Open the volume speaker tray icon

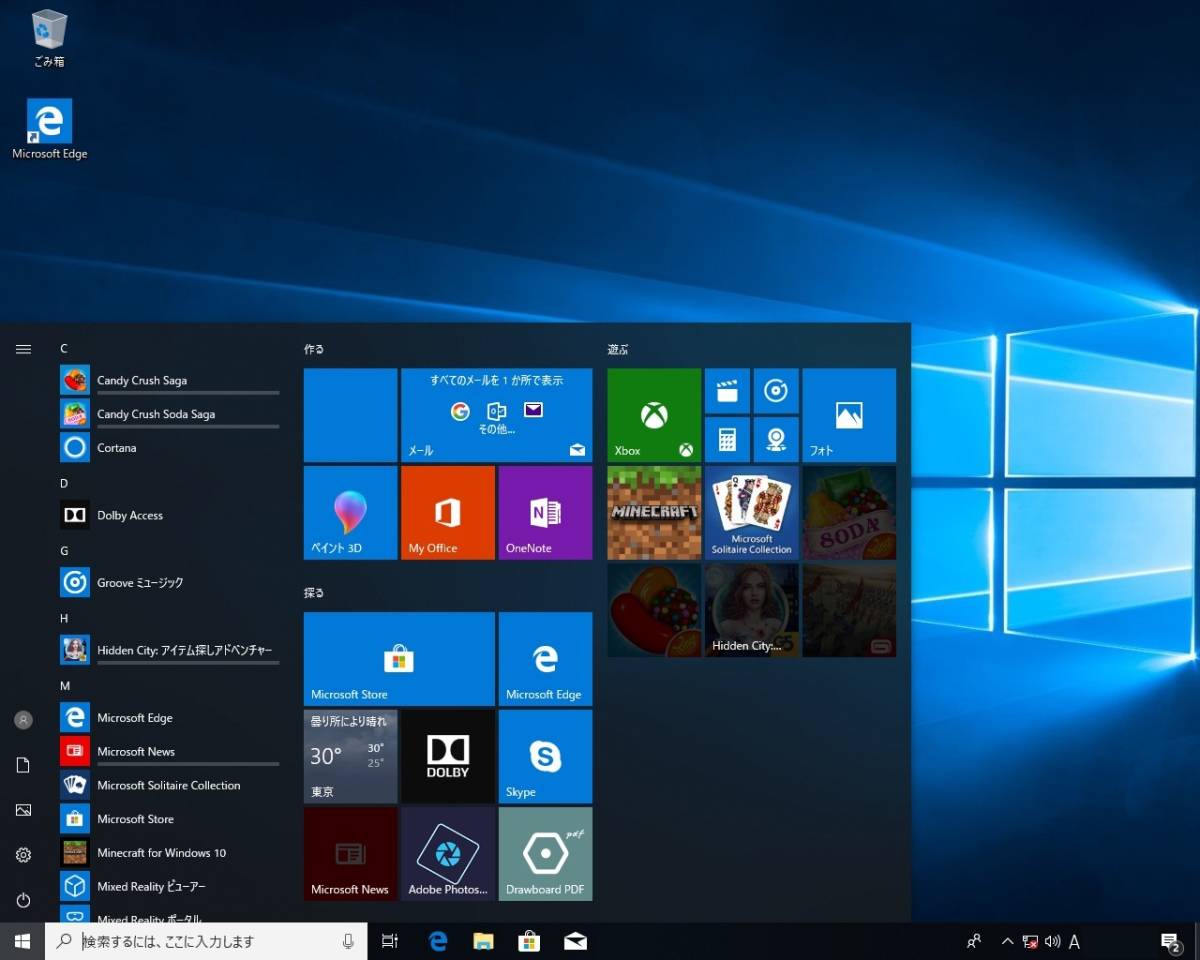tap(1052, 941)
